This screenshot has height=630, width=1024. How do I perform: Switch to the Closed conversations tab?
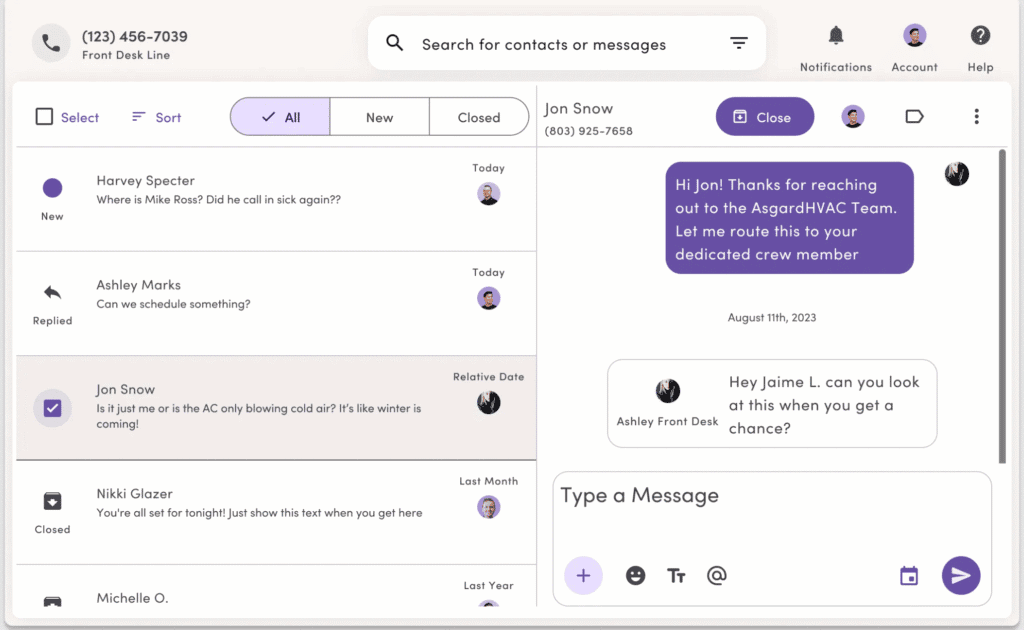[x=478, y=117]
